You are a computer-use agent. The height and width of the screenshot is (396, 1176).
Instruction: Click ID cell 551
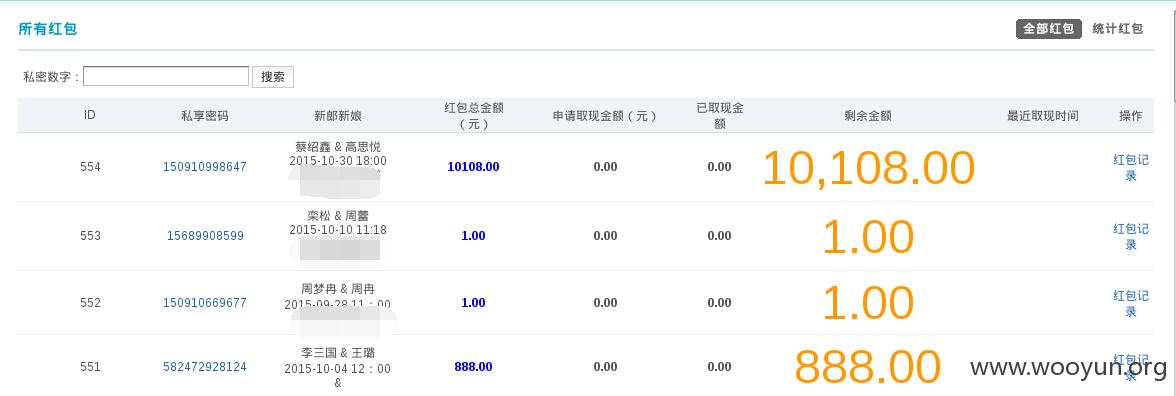pos(90,367)
